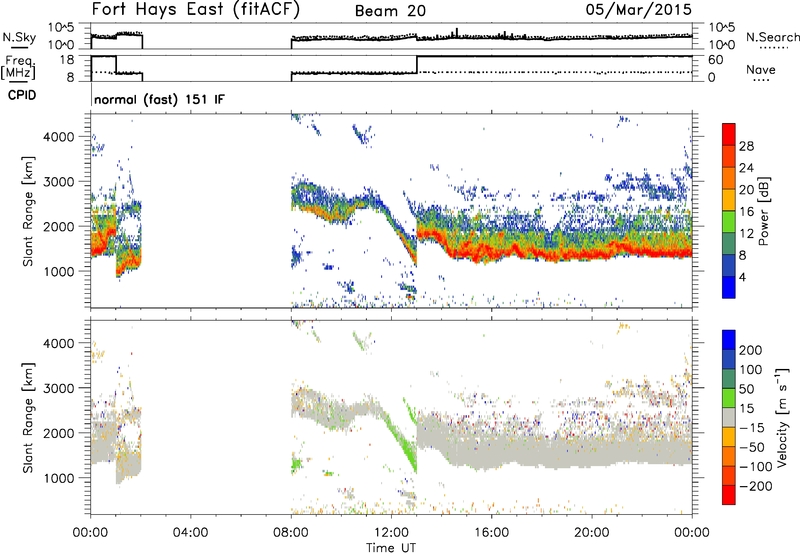
Task: Click the green descending streak in velocity panel
Action: pos(401,442)
